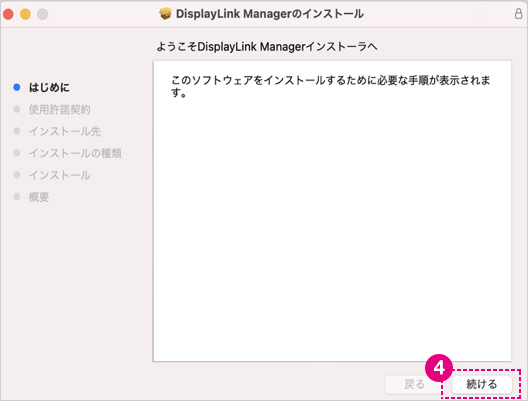Click the message starting このソフトウェアをインストール
The width and height of the screenshot is (528, 401).
[x=330, y=87]
